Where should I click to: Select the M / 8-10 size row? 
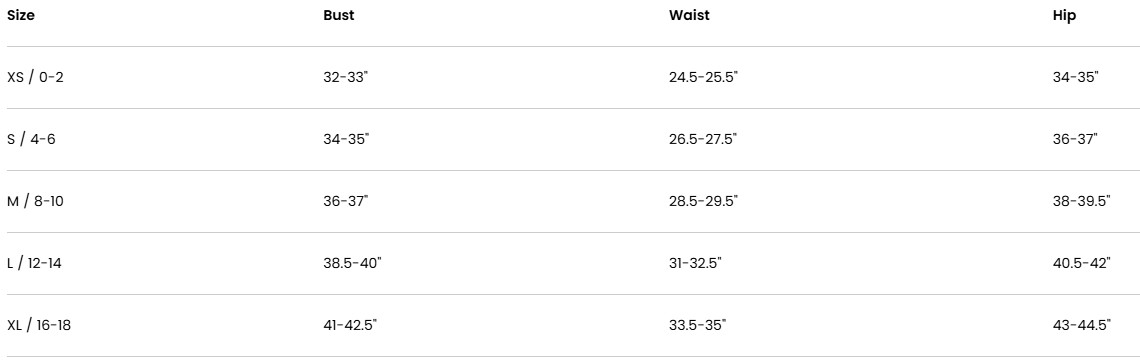click(570, 202)
